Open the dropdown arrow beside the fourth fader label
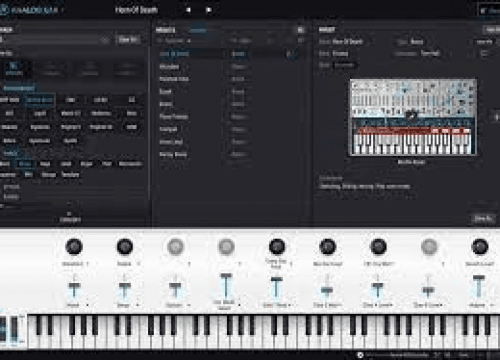The image size is (500, 360). (239, 305)
